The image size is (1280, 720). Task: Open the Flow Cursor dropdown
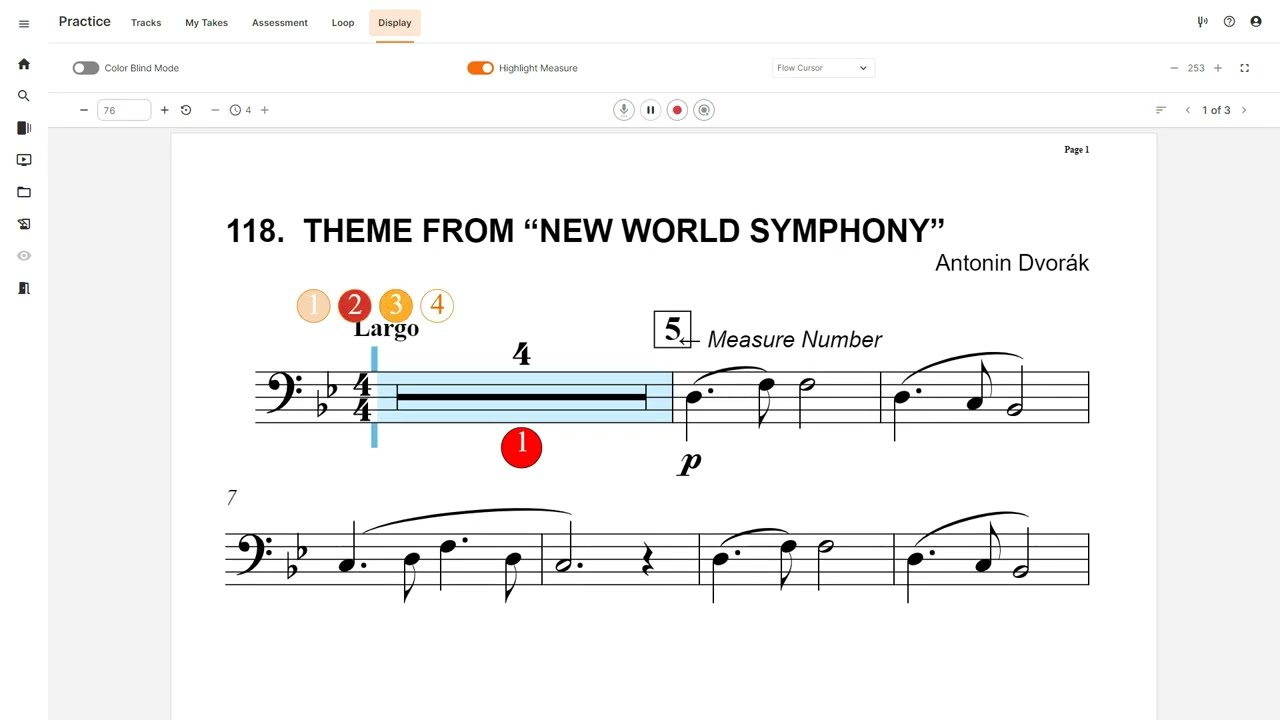point(823,68)
